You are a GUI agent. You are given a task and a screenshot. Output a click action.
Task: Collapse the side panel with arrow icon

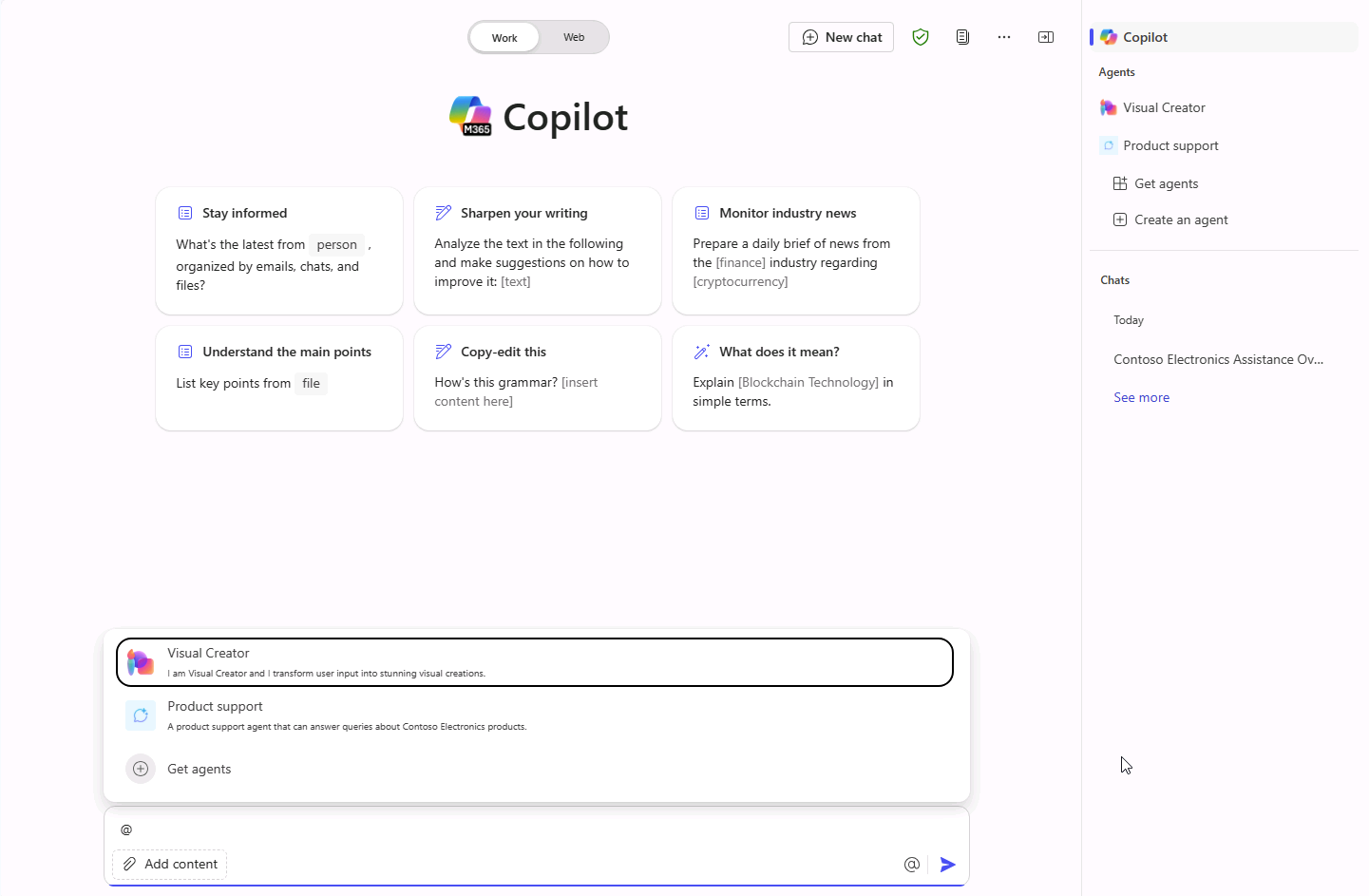1046,37
